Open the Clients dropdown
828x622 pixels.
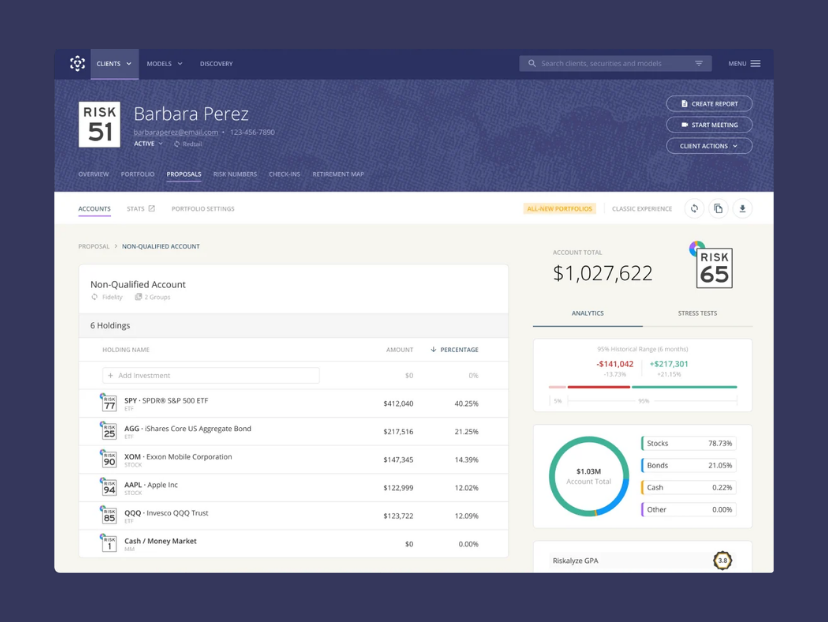click(x=114, y=63)
